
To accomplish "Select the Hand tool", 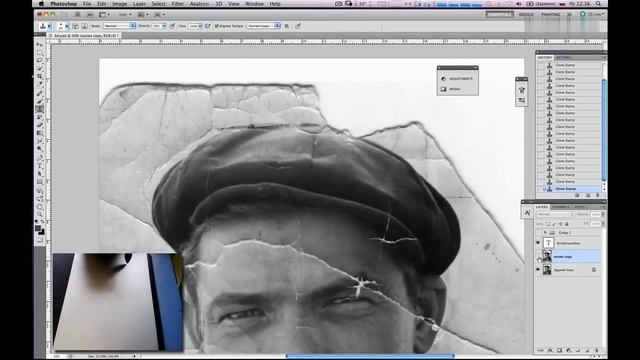I will pyautogui.click(x=40, y=207).
